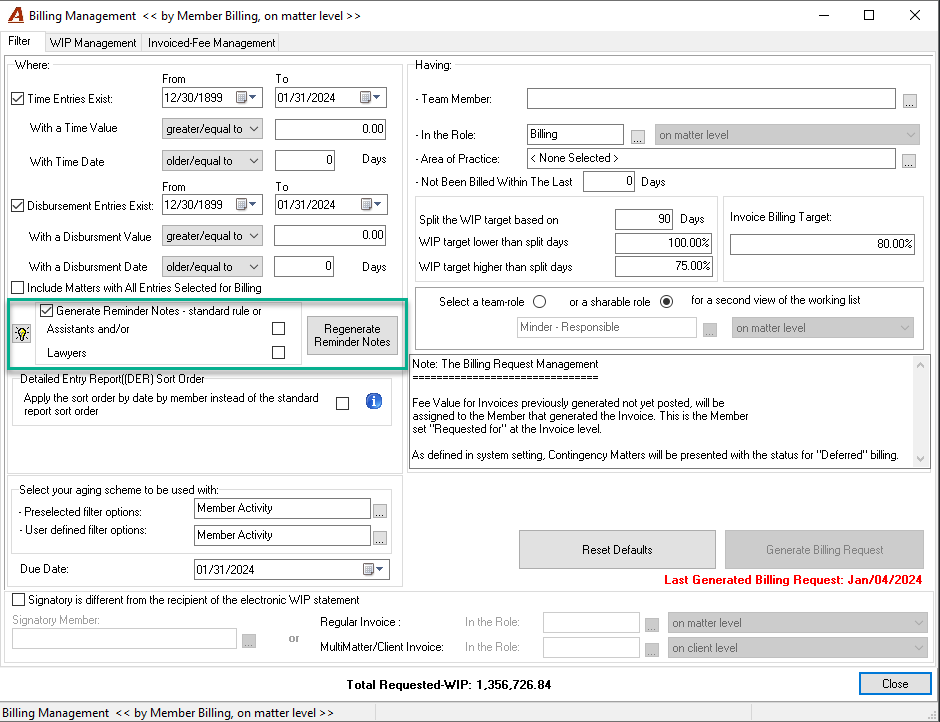Switch to the Invoiced-Fee Management tab
The height and width of the screenshot is (722, 940).
click(212, 43)
